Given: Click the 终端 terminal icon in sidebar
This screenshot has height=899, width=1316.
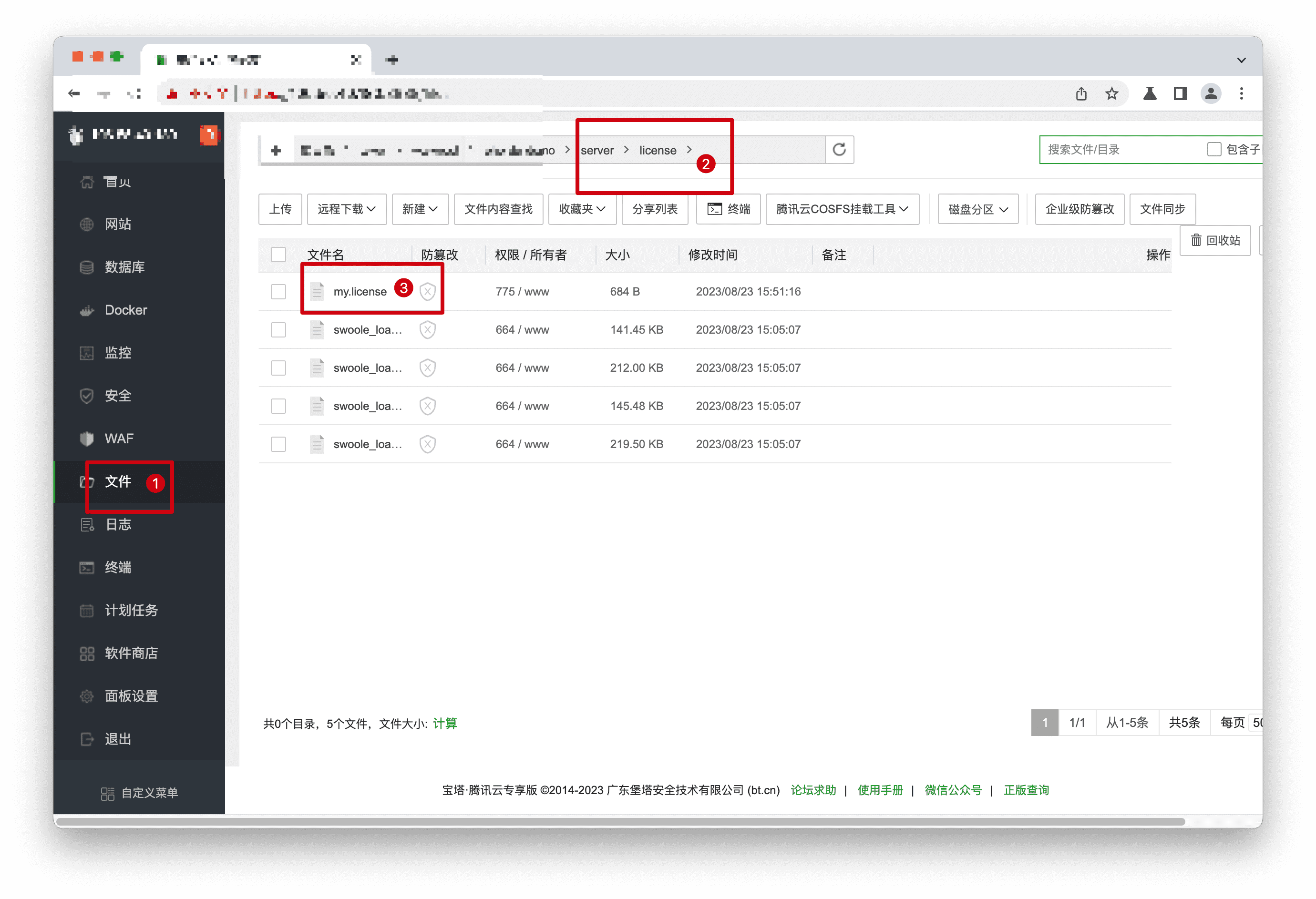Looking at the screenshot, I should (87, 567).
